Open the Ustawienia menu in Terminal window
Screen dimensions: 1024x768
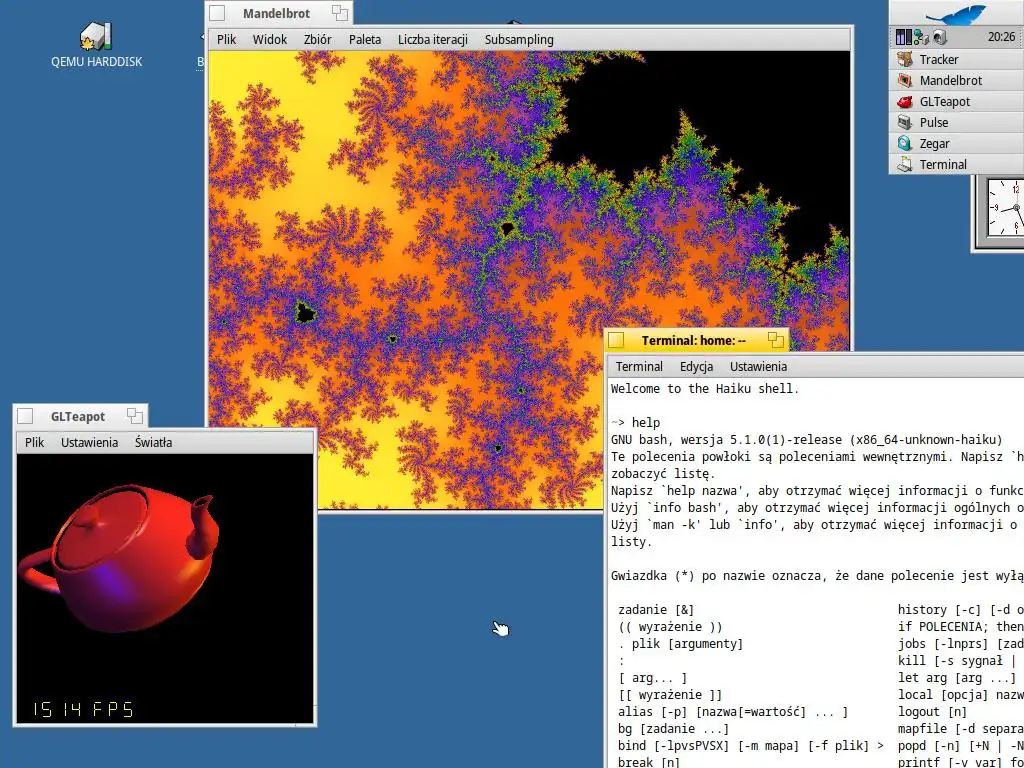[758, 366]
